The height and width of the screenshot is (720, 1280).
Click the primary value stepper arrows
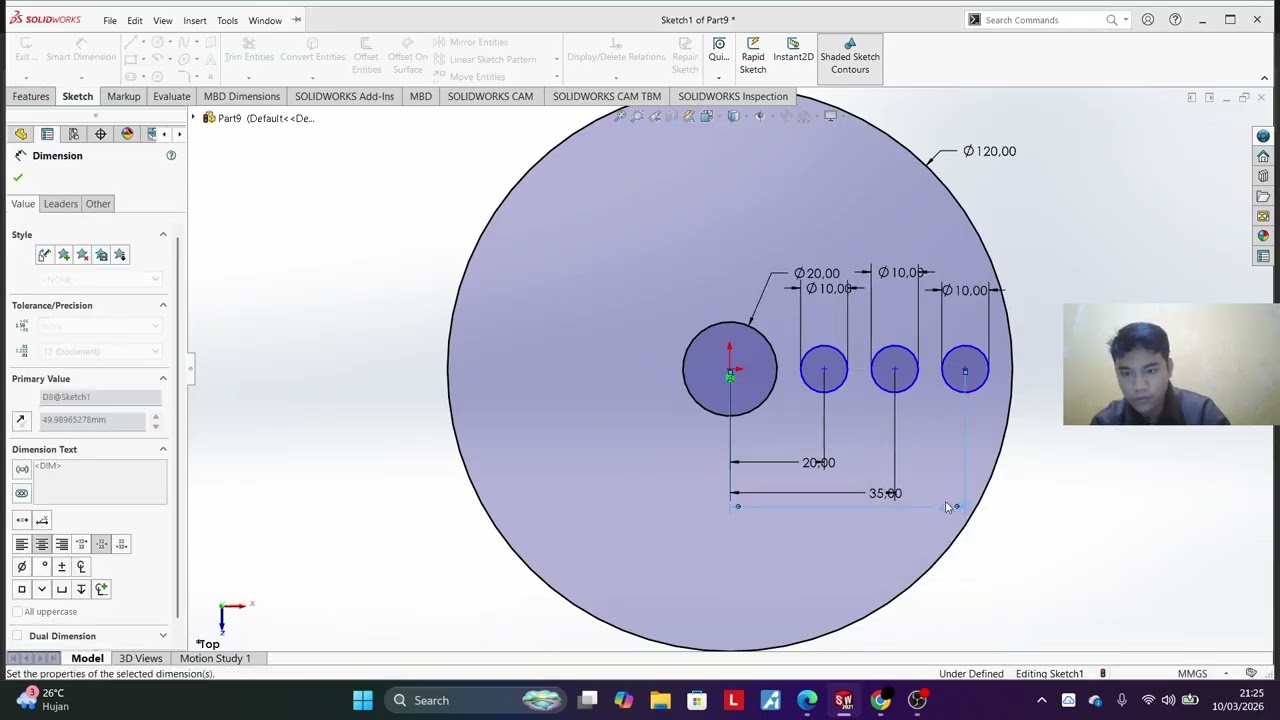click(155, 420)
